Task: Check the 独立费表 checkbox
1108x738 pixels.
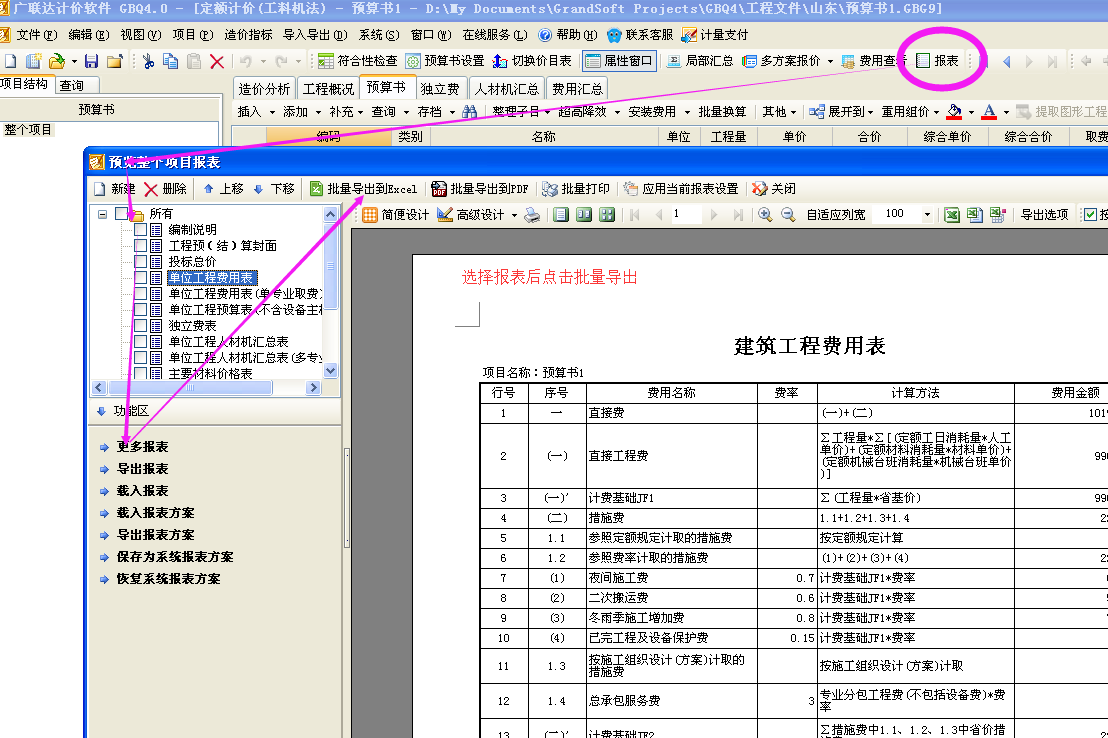Action: point(140,325)
